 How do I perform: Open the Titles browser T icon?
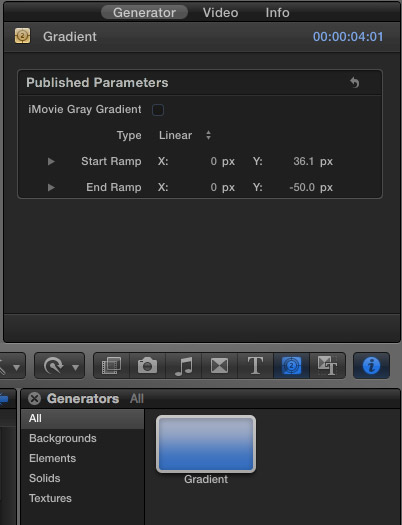pyautogui.click(x=255, y=365)
